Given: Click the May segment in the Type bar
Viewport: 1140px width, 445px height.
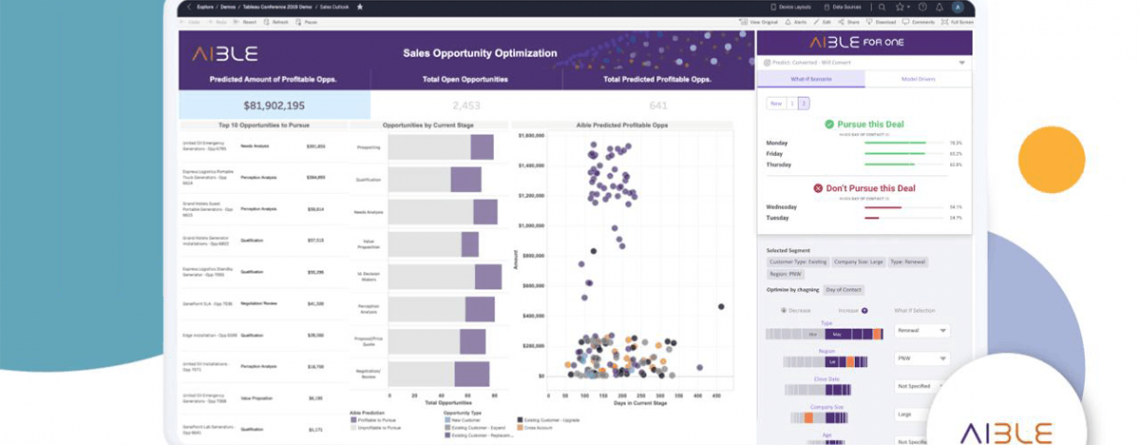Looking at the screenshot, I should click(x=838, y=334).
